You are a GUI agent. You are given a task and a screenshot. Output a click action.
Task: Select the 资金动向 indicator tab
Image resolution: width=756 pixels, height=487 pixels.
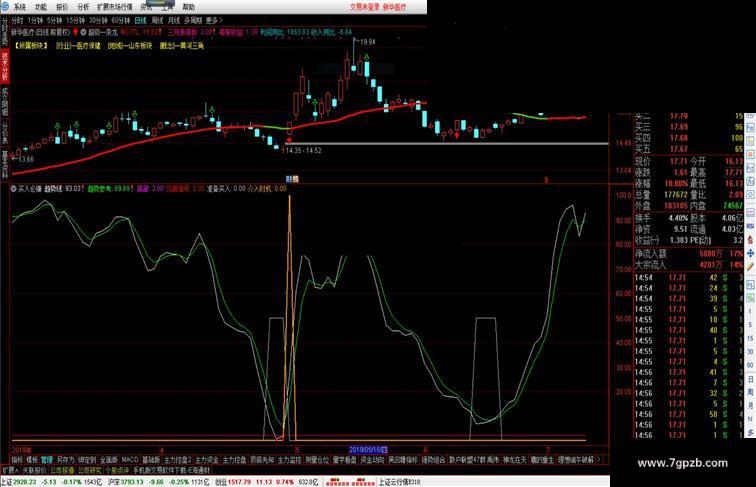click(x=372, y=460)
